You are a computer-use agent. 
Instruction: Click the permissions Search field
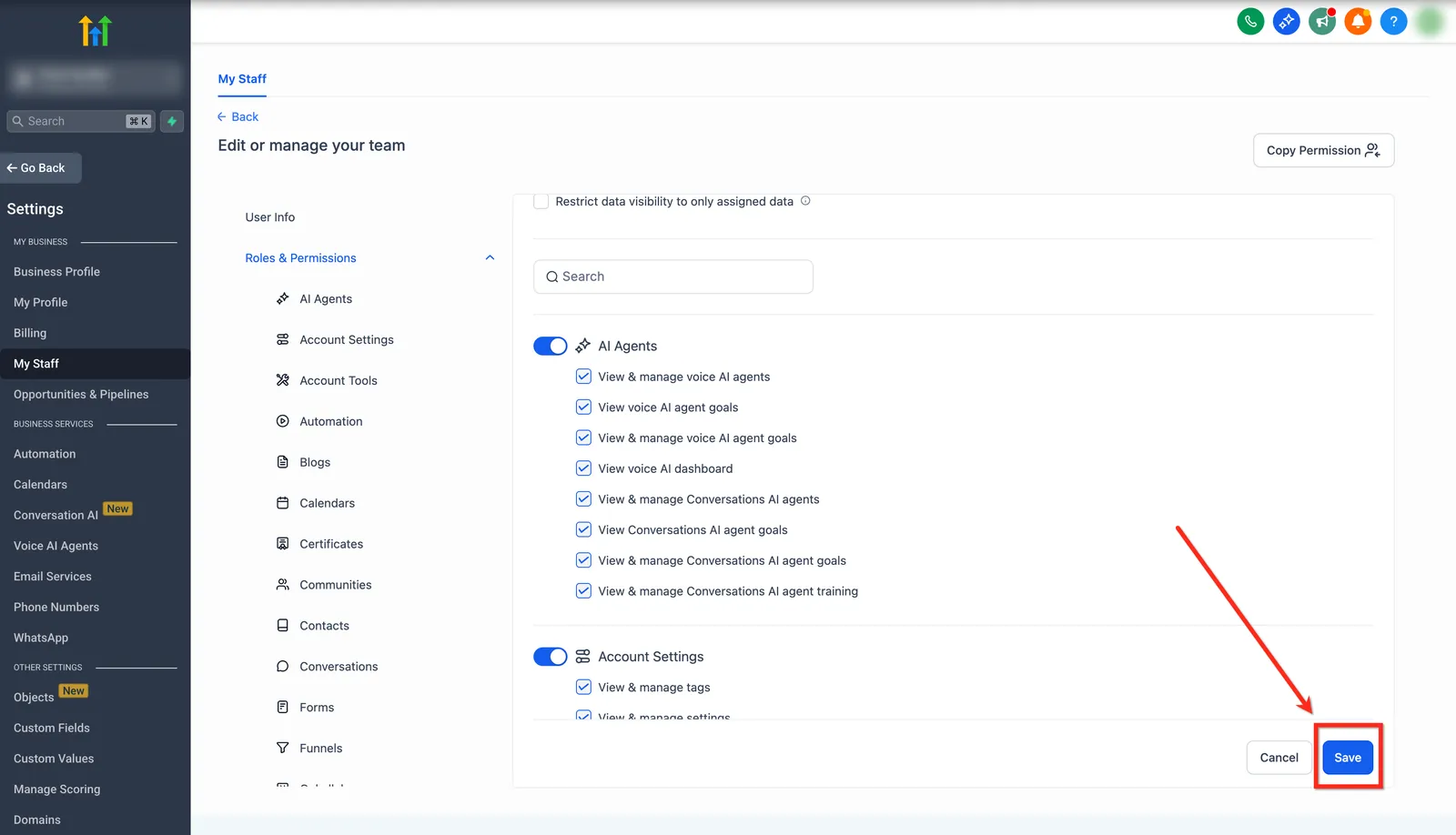click(x=673, y=277)
